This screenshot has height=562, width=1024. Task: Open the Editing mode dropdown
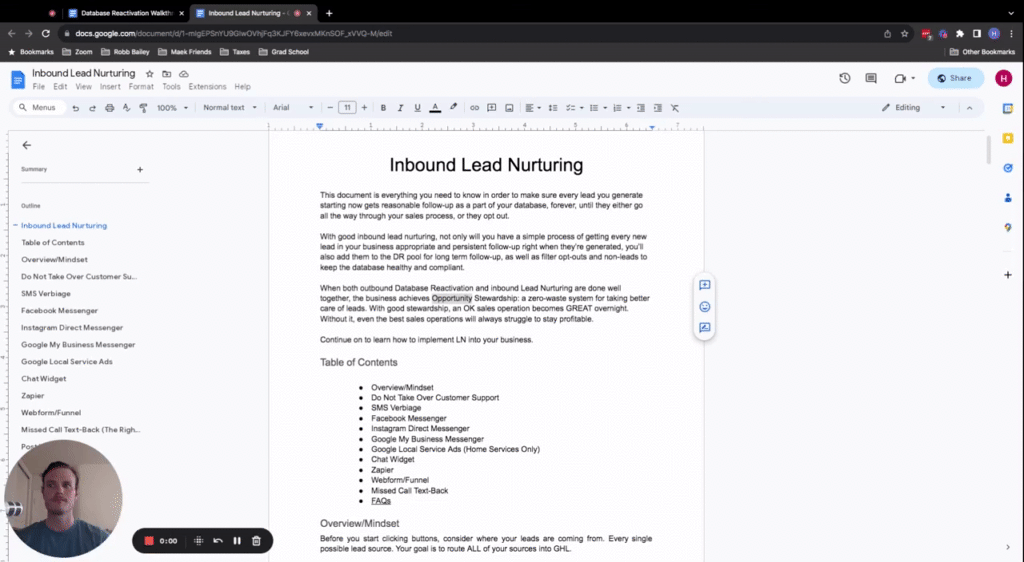pos(913,108)
